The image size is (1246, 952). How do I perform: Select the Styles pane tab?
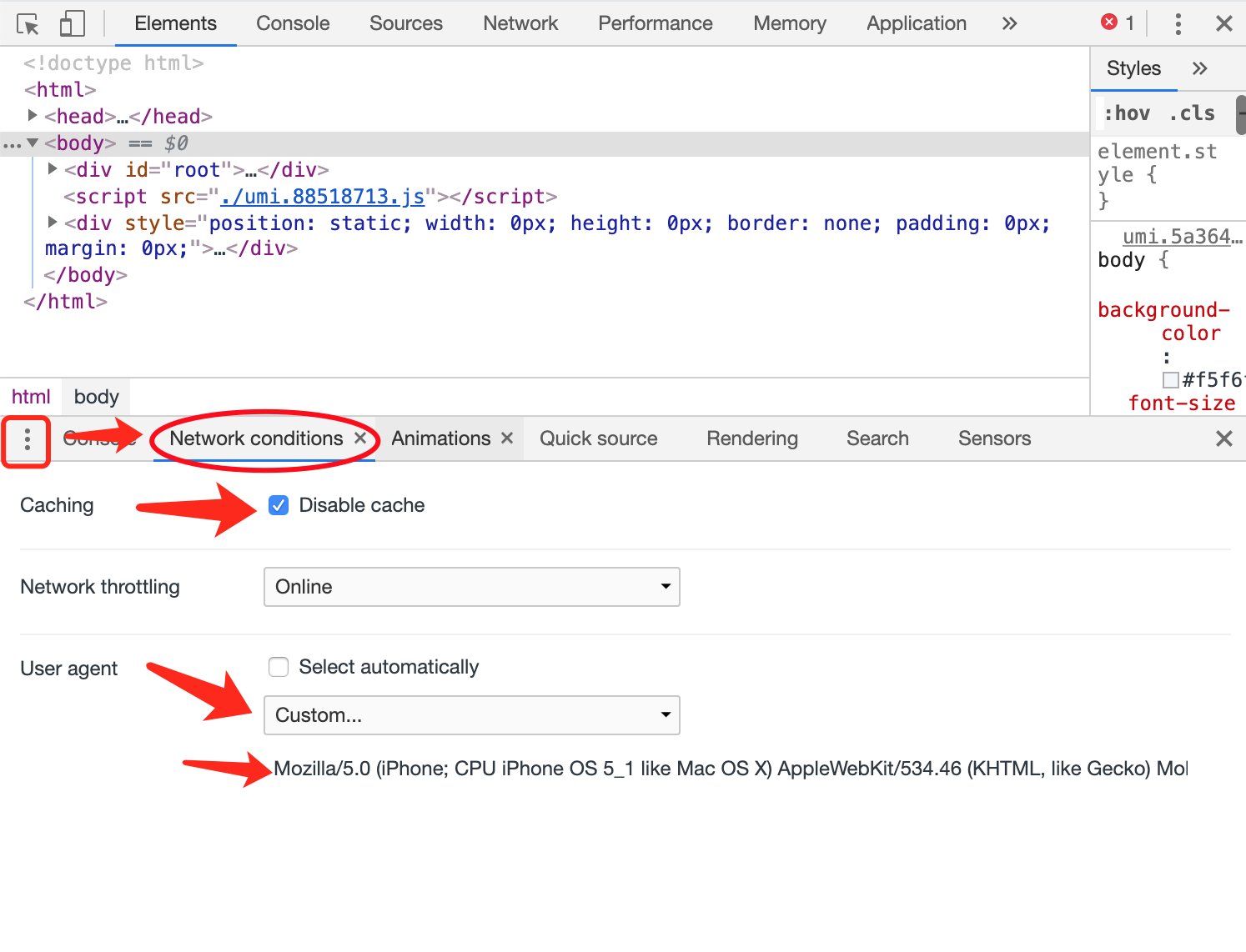point(1133,68)
